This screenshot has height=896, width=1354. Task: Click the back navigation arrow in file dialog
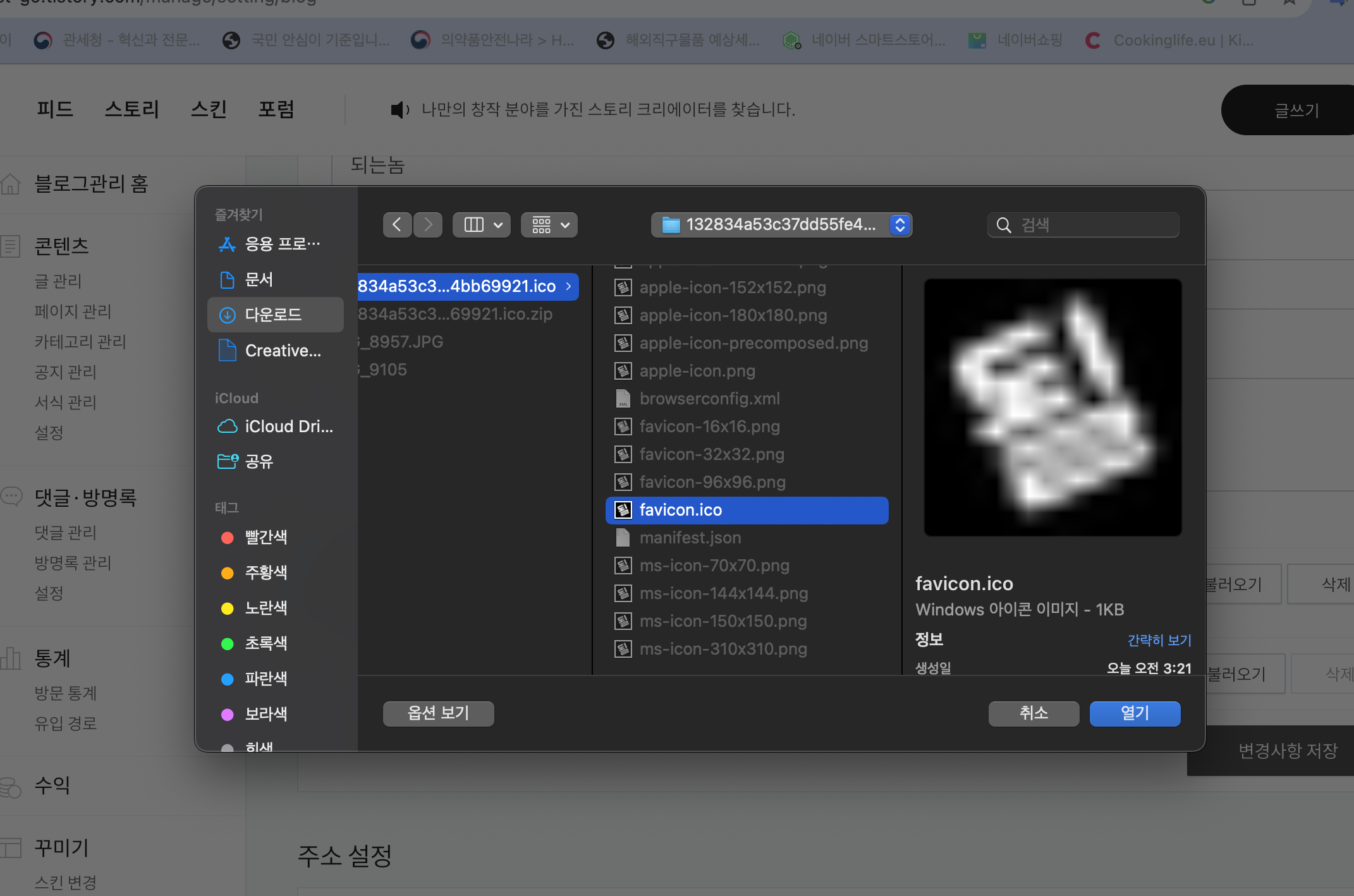point(397,225)
